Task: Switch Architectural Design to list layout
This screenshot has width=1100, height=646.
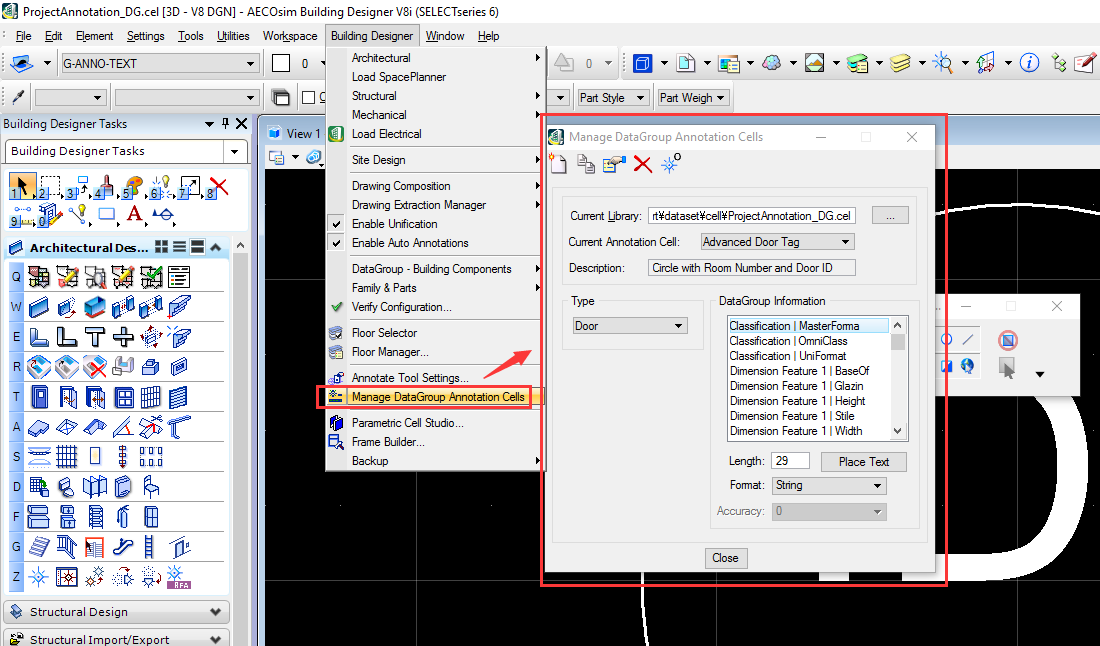Action: click(180, 247)
